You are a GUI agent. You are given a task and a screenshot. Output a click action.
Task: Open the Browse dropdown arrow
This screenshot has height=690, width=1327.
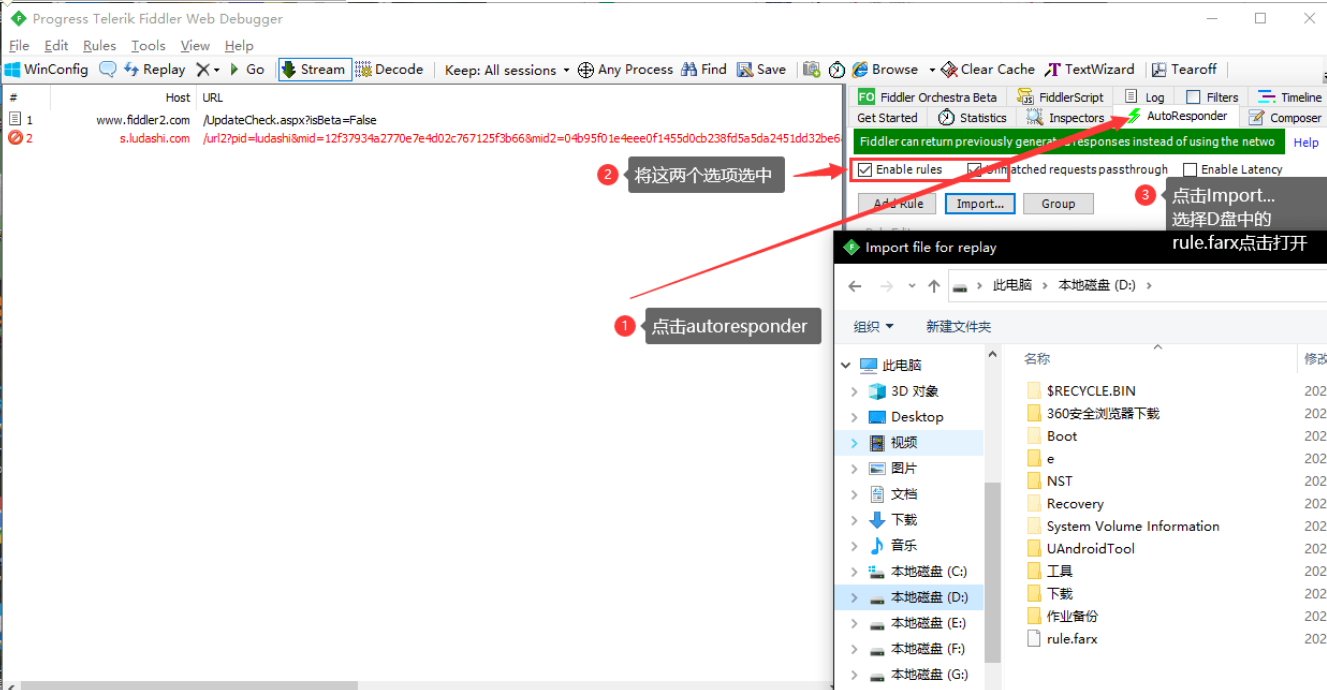(932, 70)
